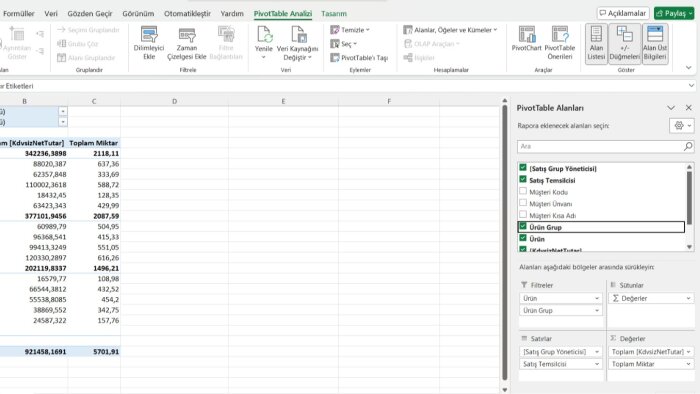Click cell containing 1496,21

[94, 268]
